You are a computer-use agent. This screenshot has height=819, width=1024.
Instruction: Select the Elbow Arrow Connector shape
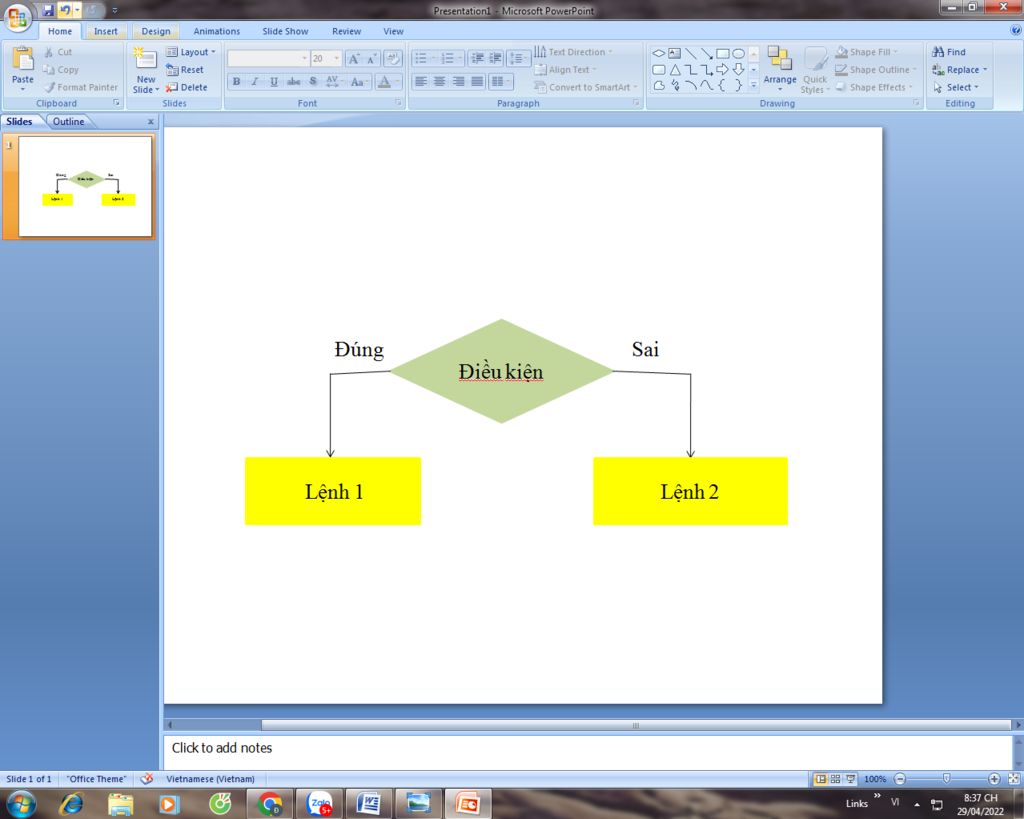coord(707,69)
